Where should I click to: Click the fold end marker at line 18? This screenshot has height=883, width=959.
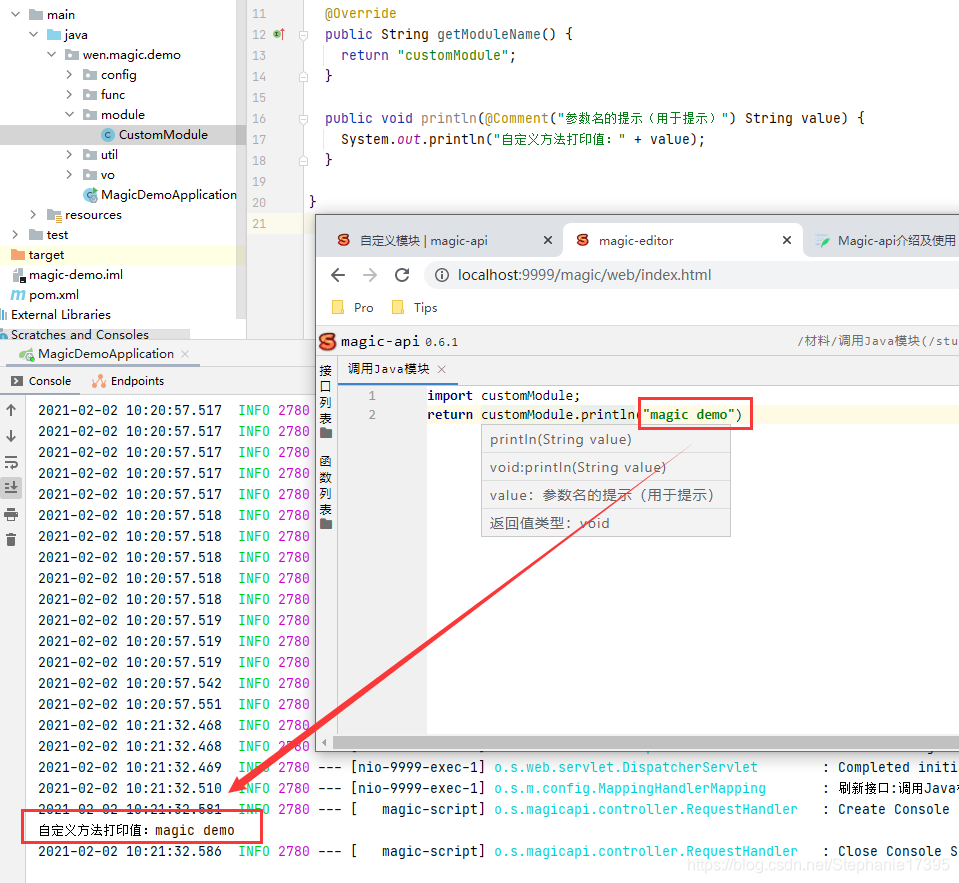pos(303,161)
